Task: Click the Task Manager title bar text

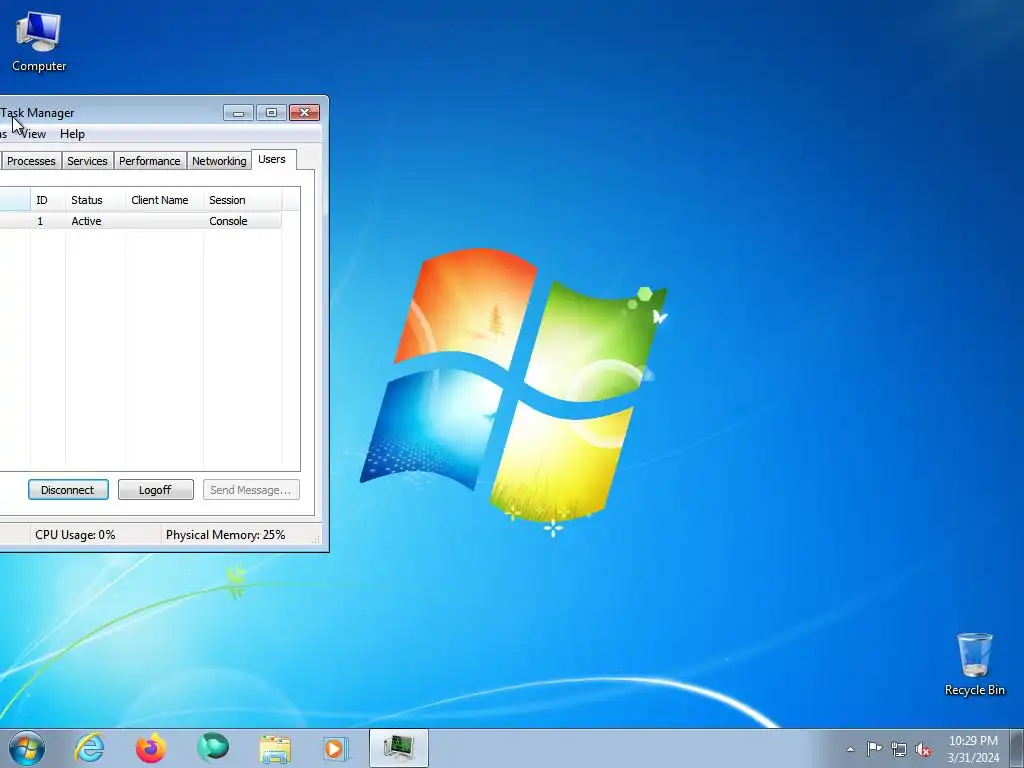Action: point(37,113)
